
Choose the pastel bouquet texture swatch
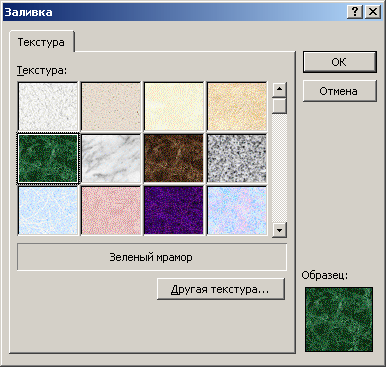(237, 210)
